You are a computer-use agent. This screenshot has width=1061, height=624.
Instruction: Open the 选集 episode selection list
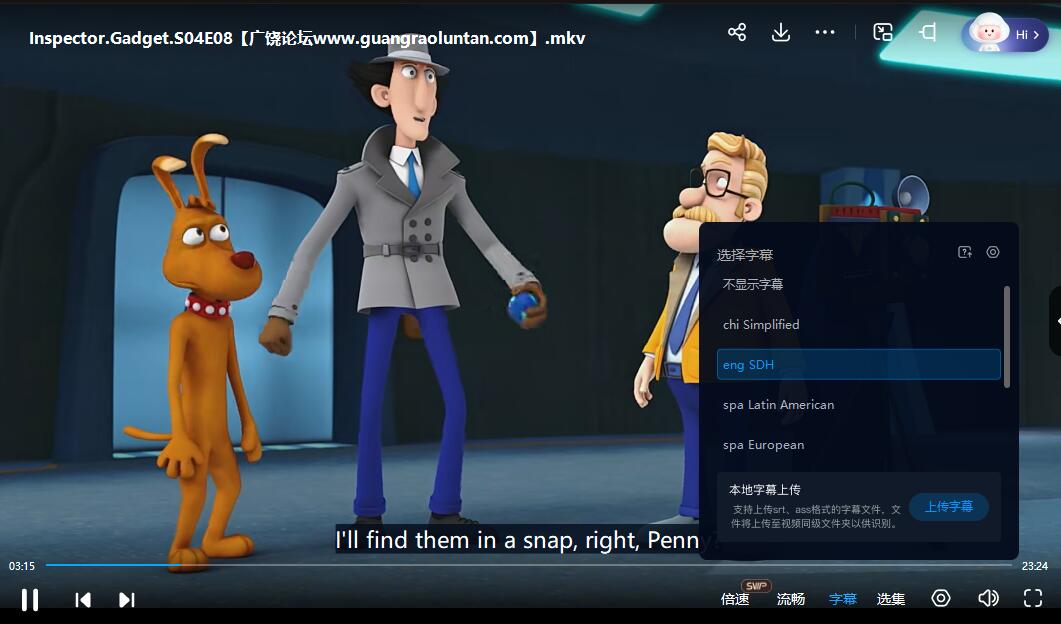[x=890, y=599]
